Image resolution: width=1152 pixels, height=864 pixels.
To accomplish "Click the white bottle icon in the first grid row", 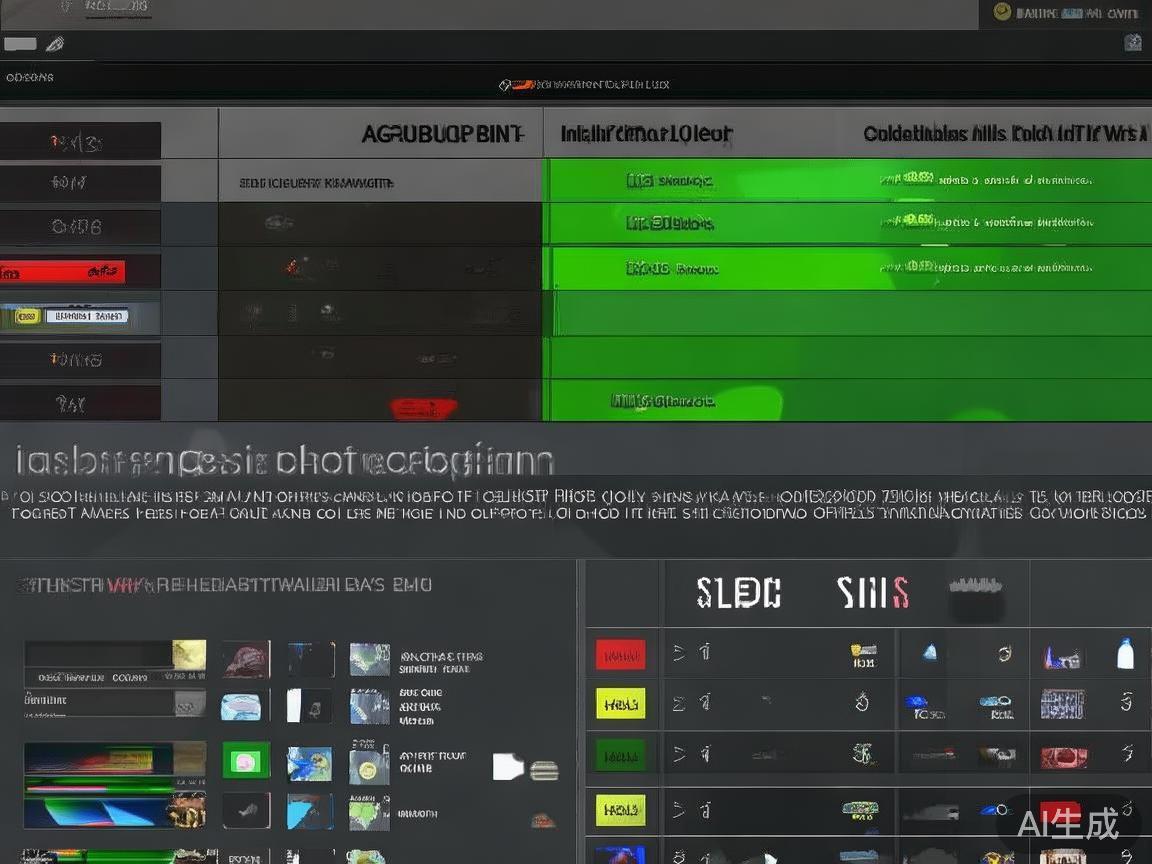I will (1126, 654).
